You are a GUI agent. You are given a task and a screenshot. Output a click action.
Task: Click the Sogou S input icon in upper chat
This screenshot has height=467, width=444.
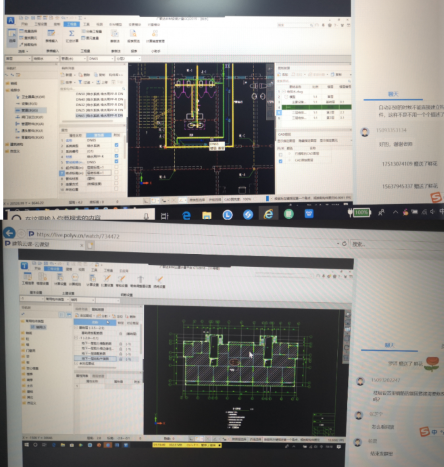click(x=436, y=198)
